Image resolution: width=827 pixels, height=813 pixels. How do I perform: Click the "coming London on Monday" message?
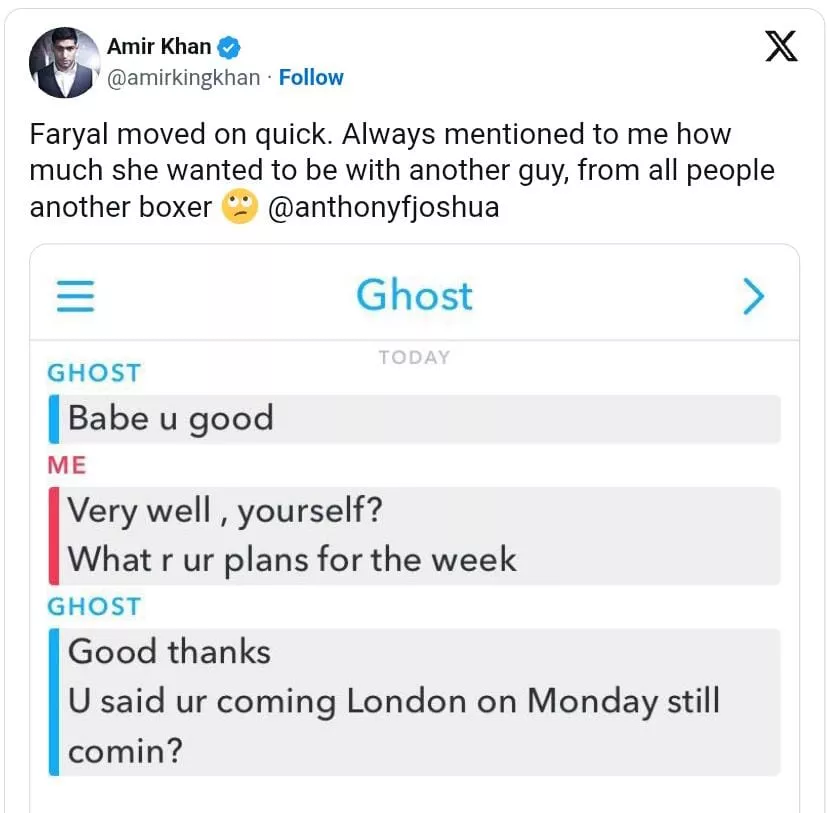click(x=394, y=725)
